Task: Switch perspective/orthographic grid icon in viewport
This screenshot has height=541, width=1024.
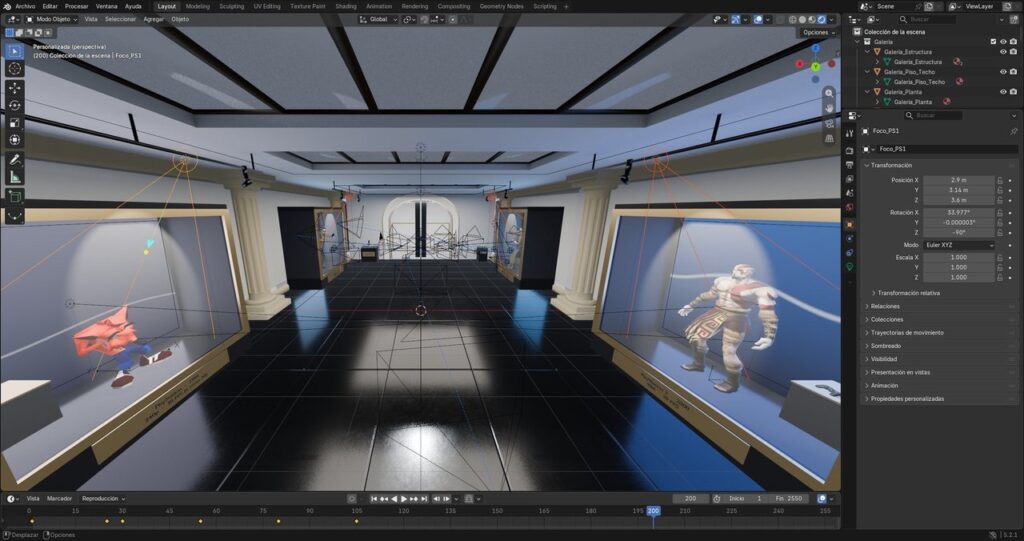Action: pyautogui.click(x=829, y=139)
